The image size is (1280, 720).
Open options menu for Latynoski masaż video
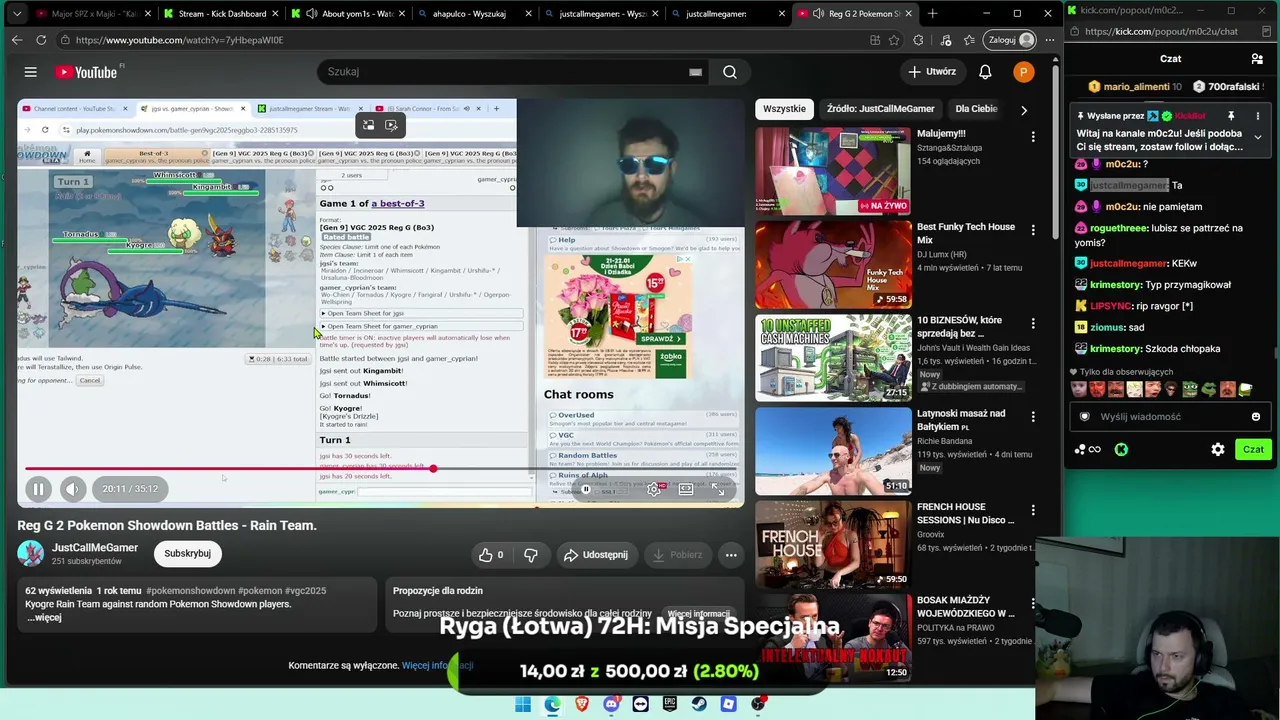[1033, 417]
